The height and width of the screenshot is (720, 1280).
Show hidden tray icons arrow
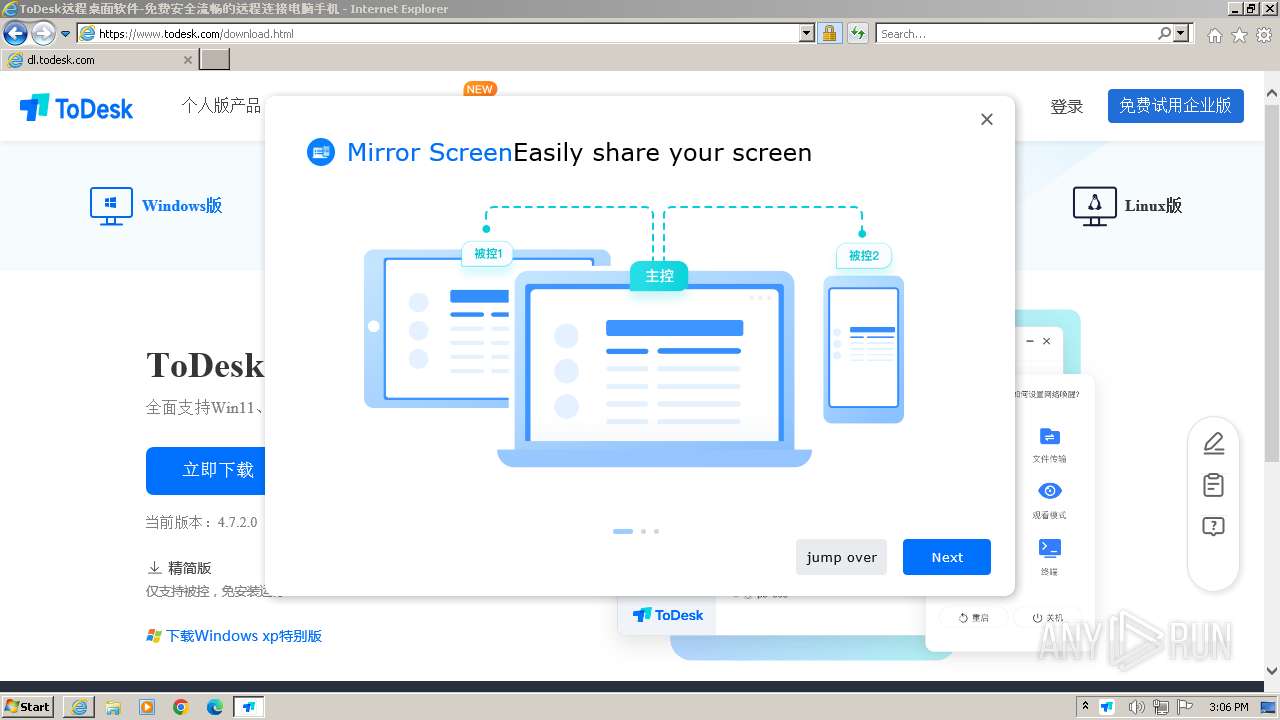(x=1085, y=706)
